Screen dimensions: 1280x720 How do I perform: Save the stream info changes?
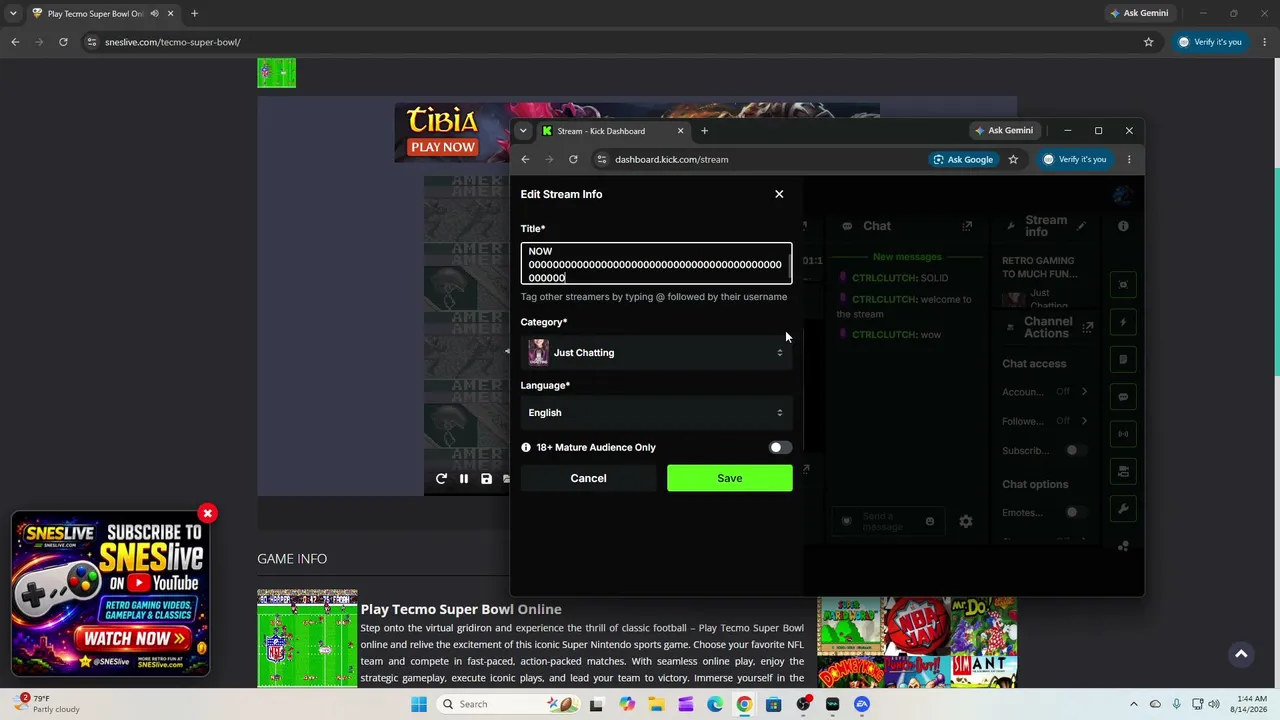[x=730, y=478]
